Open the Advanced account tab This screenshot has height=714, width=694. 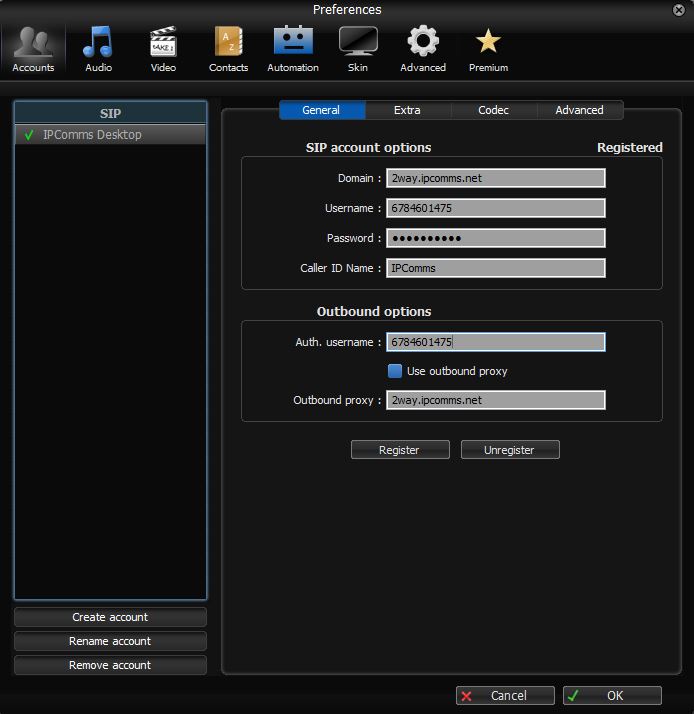pyautogui.click(x=579, y=110)
